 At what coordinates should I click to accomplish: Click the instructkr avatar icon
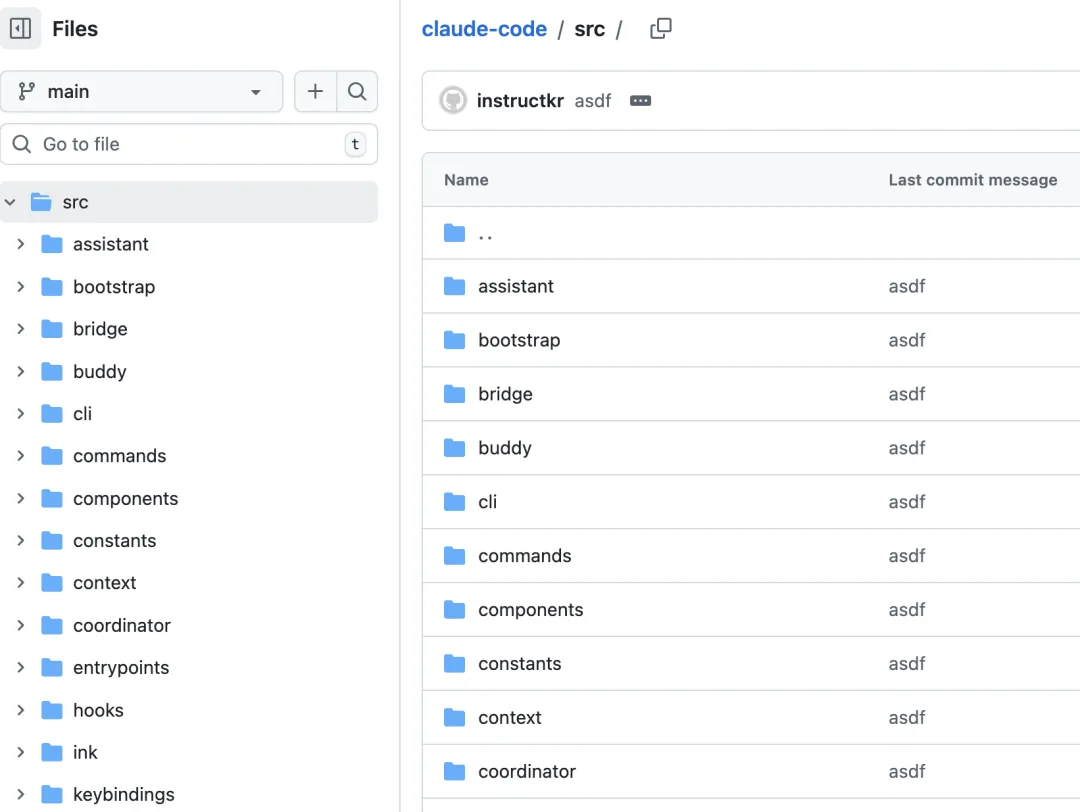453,101
